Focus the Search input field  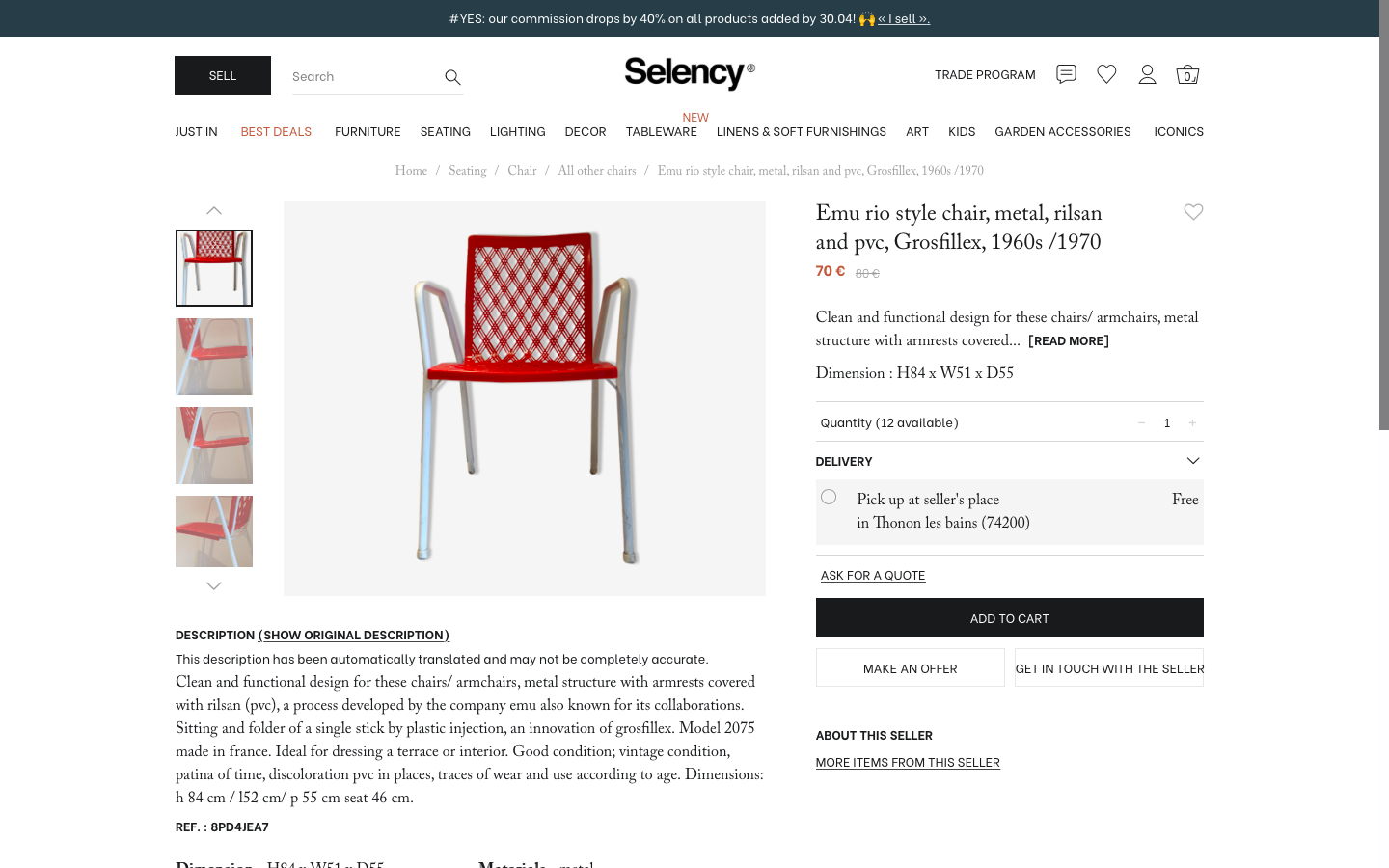pos(362,77)
